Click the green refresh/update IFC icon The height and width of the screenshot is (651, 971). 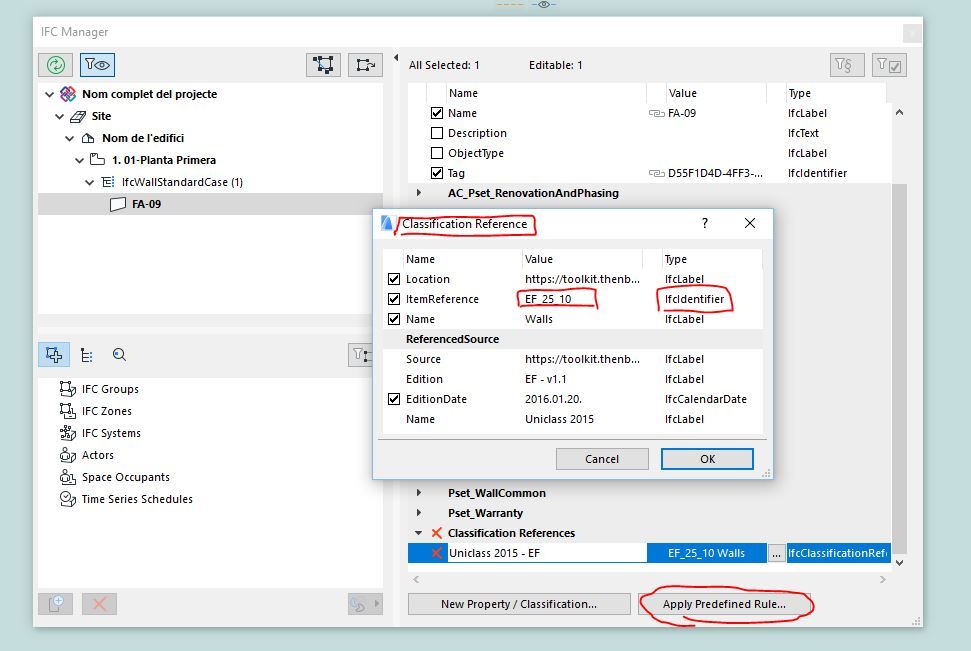click(x=56, y=64)
